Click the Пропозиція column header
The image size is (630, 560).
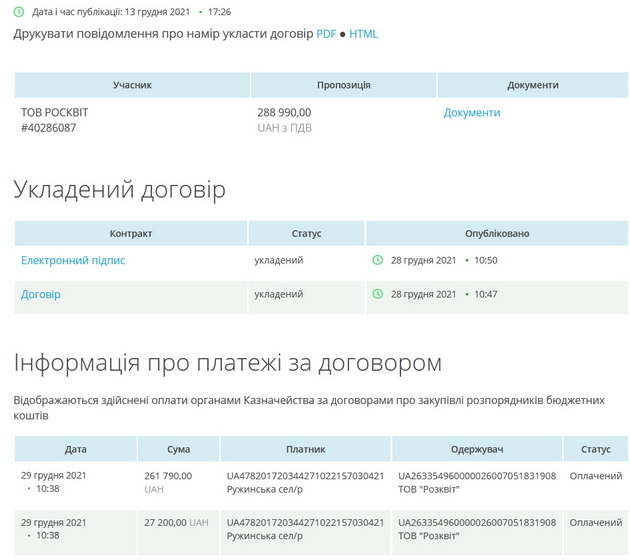343,85
